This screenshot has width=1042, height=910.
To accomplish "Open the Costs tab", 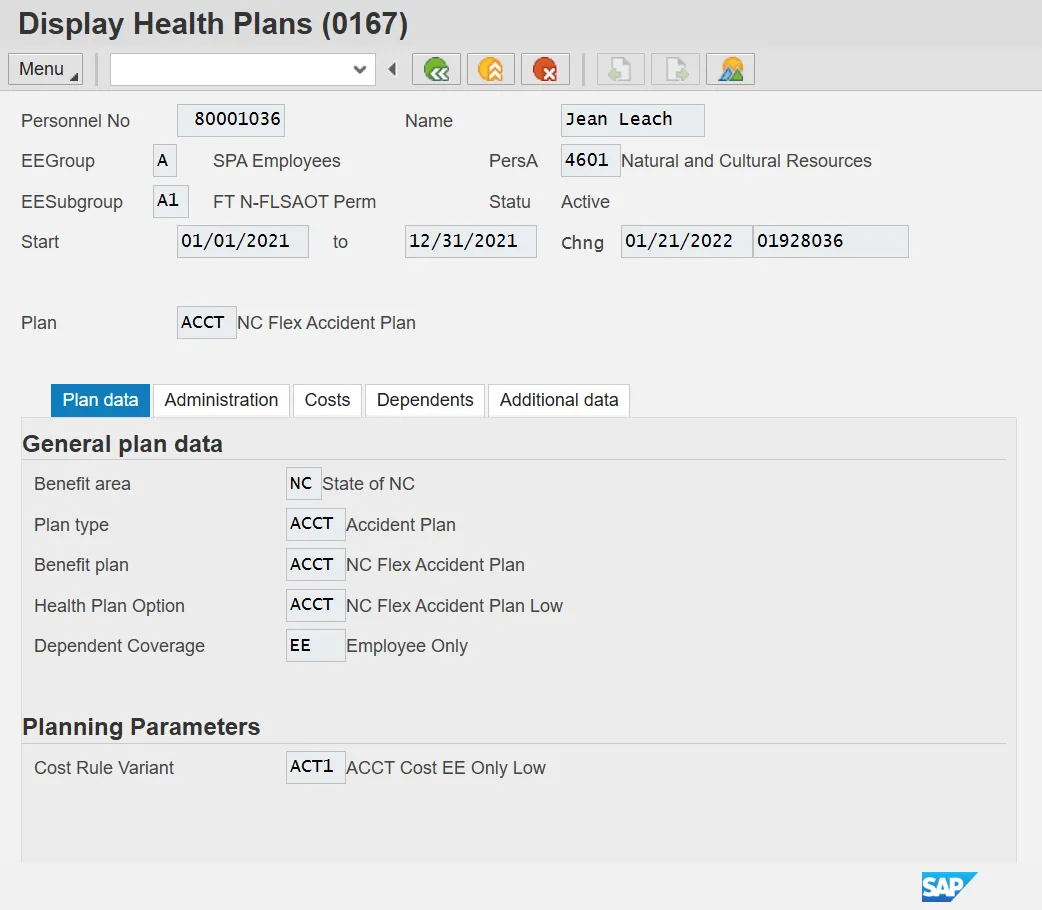I will point(327,400).
